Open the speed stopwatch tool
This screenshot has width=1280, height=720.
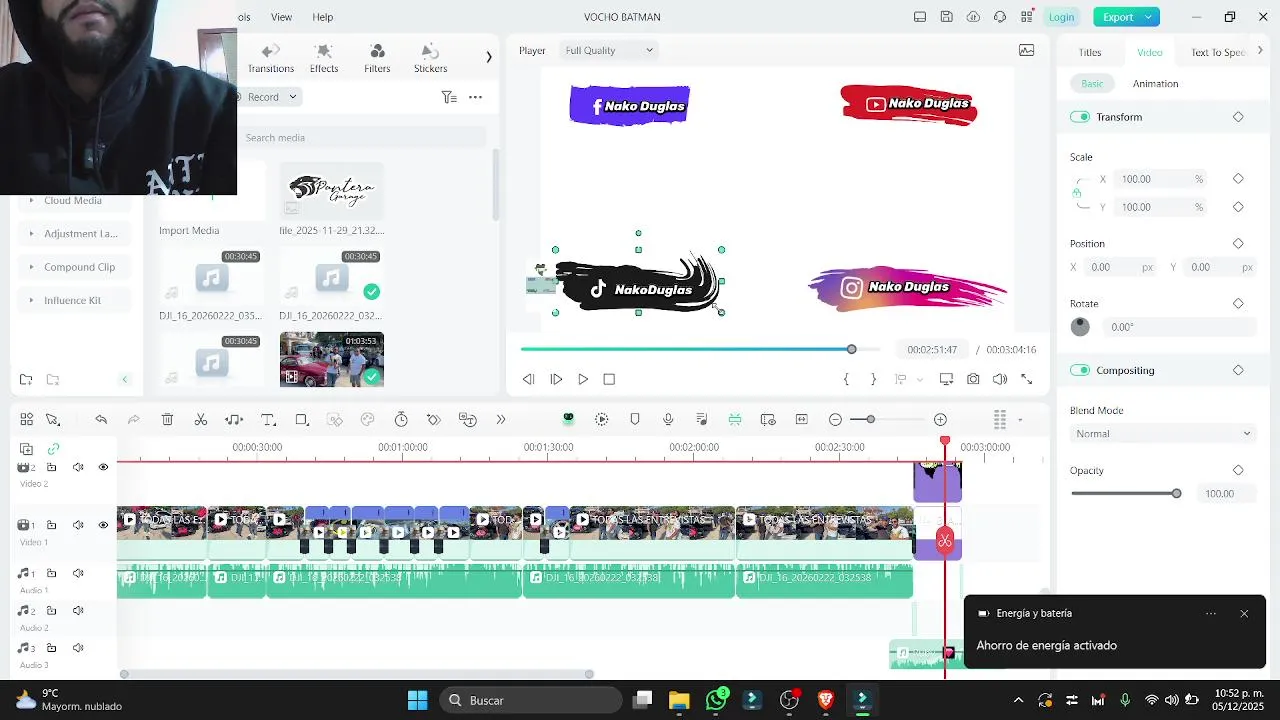coord(401,420)
